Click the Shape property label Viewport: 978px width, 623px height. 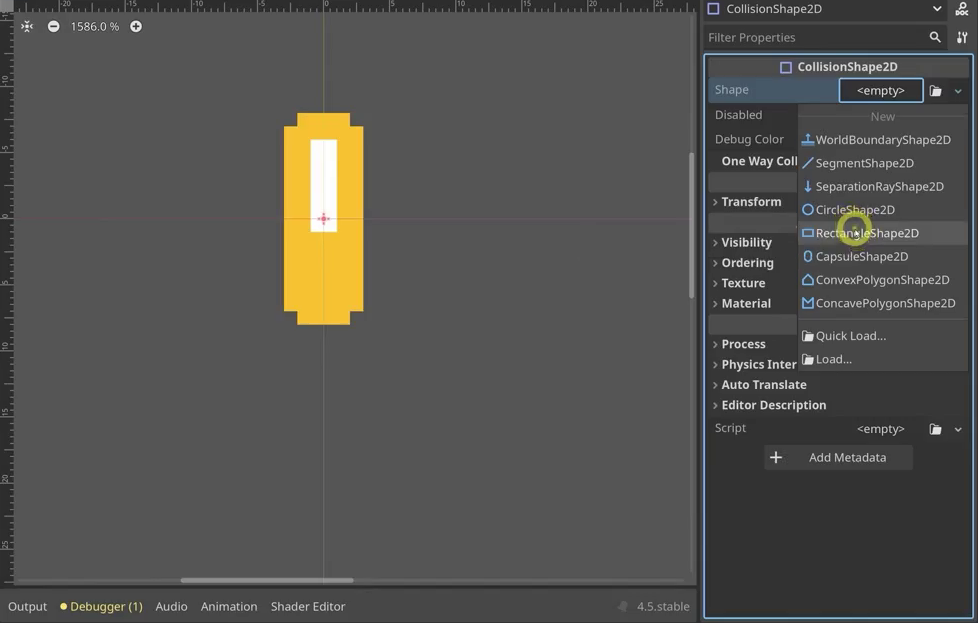732,90
